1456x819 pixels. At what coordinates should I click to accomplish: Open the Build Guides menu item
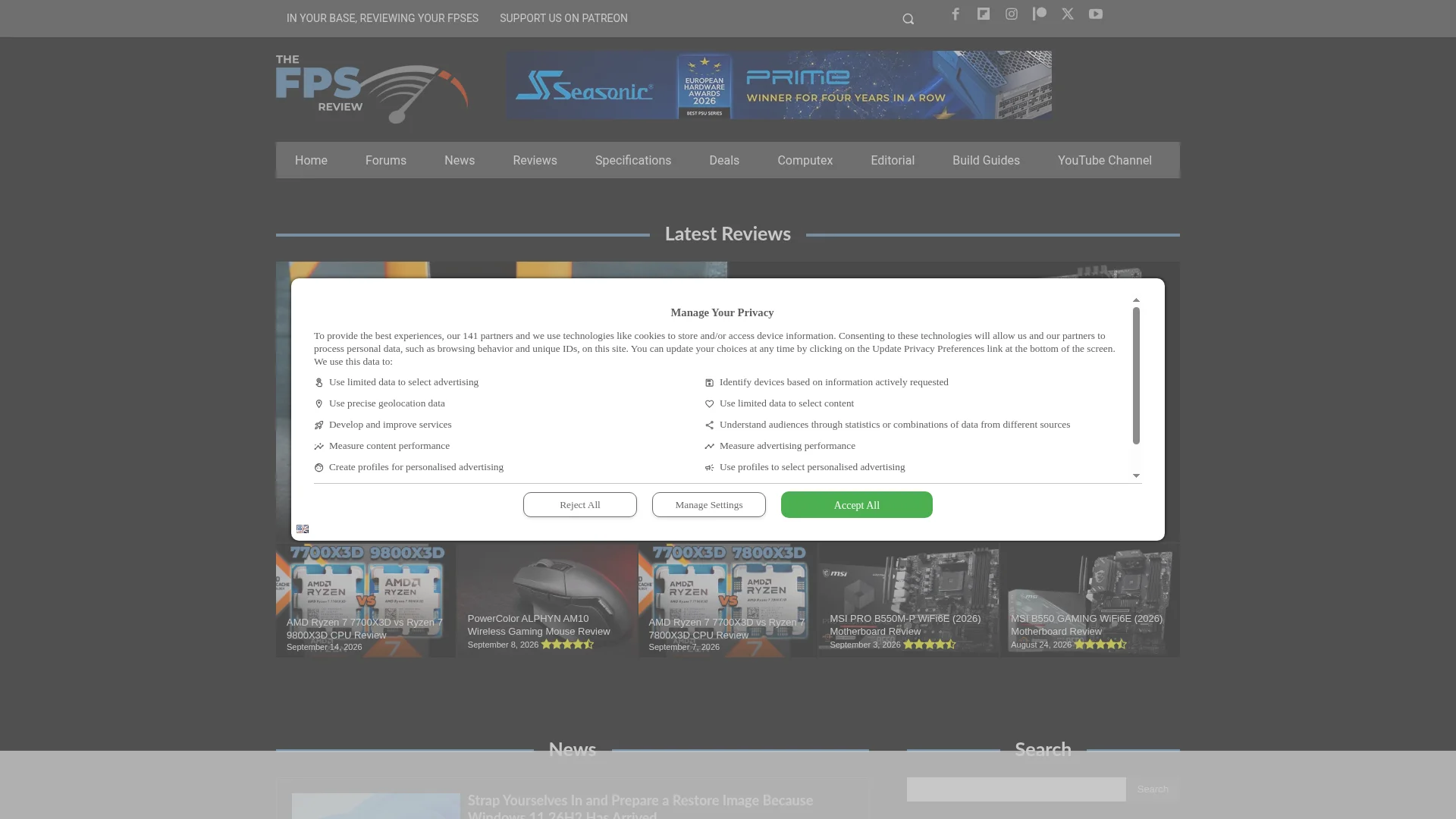point(986,161)
